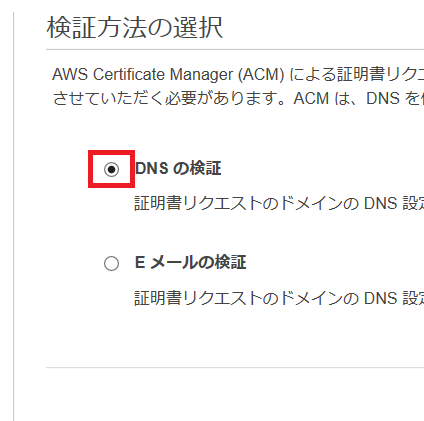Select the E メールの検証 radio button
The image size is (424, 421).
click(111, 264)
